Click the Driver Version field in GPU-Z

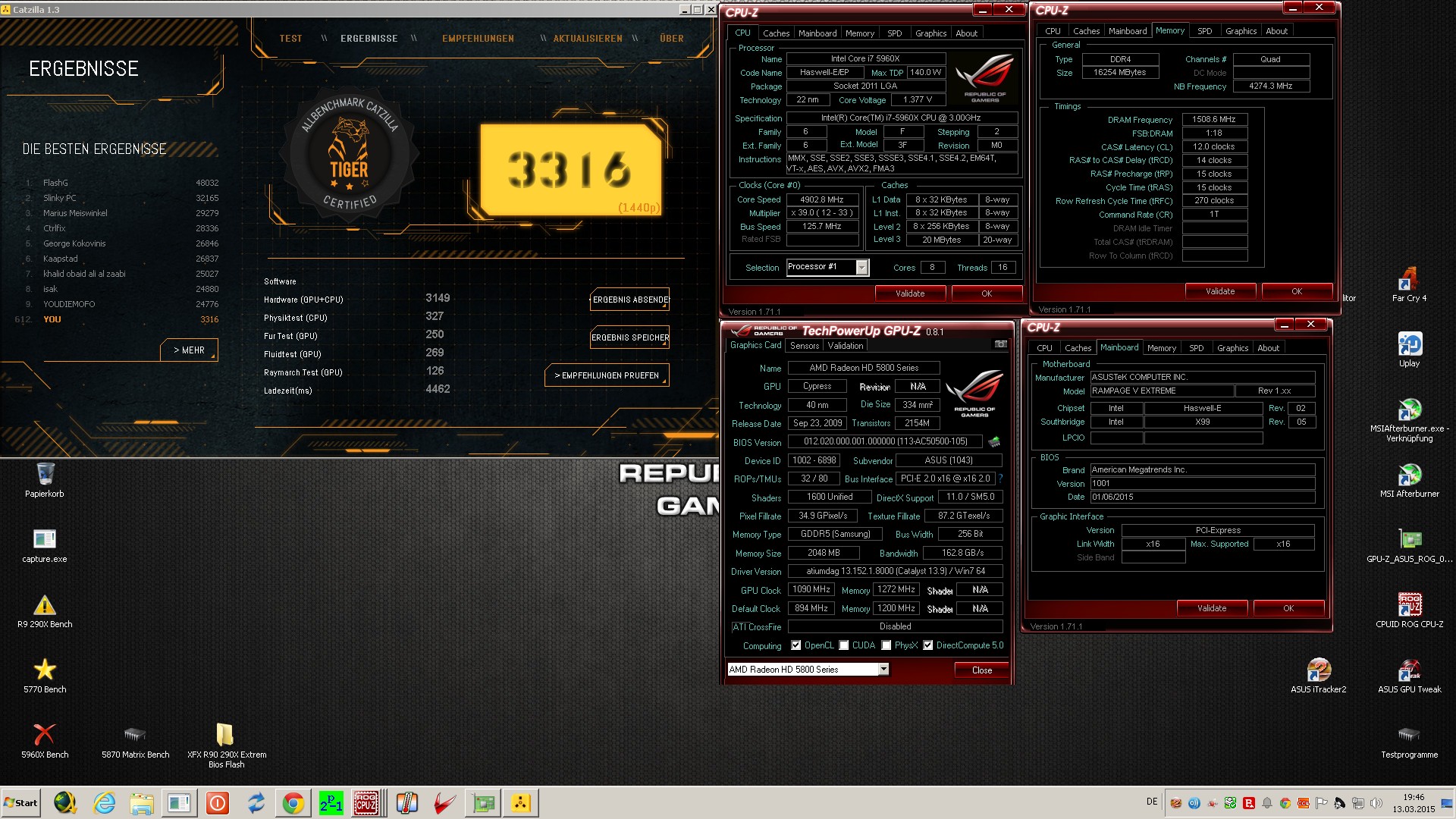pyautogui.click(x=896, y=571)
